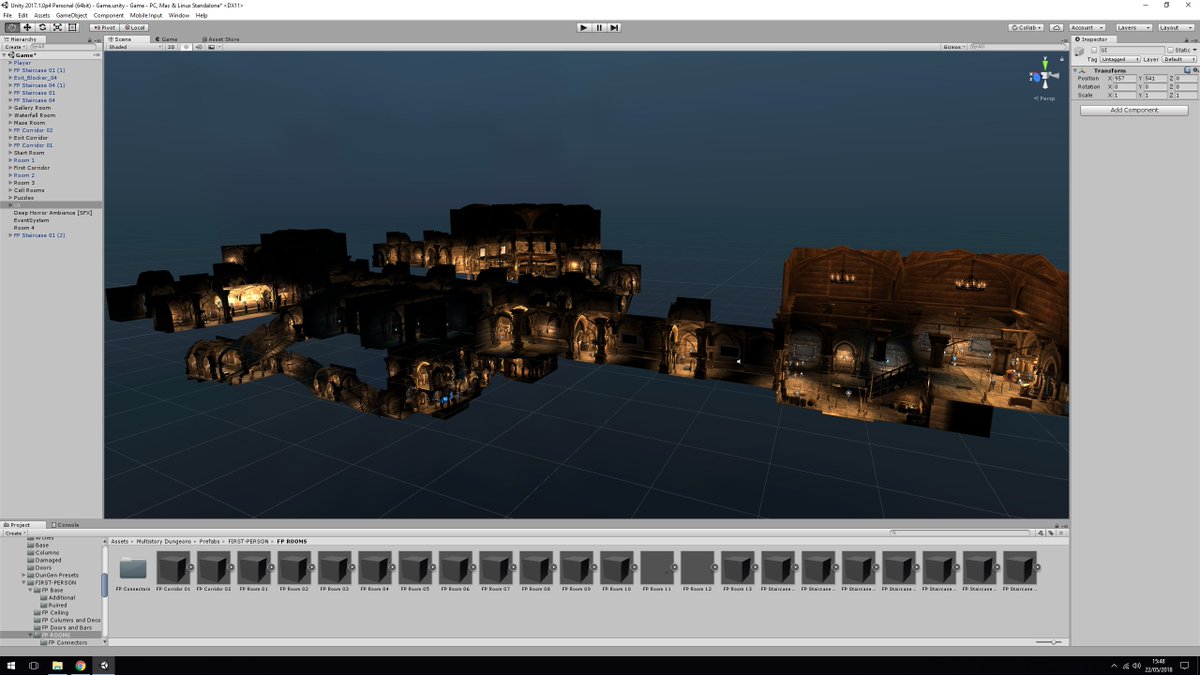Expand DunGen Presets folder
The width and height of the screenshot is (1200, 675).
click(24, 575)
